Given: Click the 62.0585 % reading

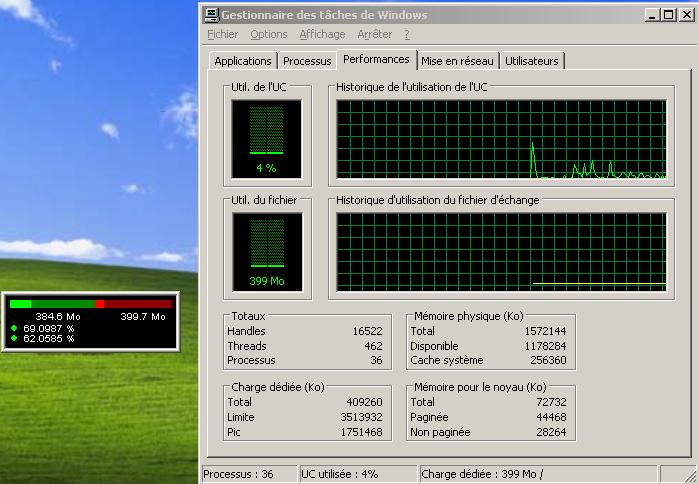Looking at the screenshot, I should pos(49,339).
